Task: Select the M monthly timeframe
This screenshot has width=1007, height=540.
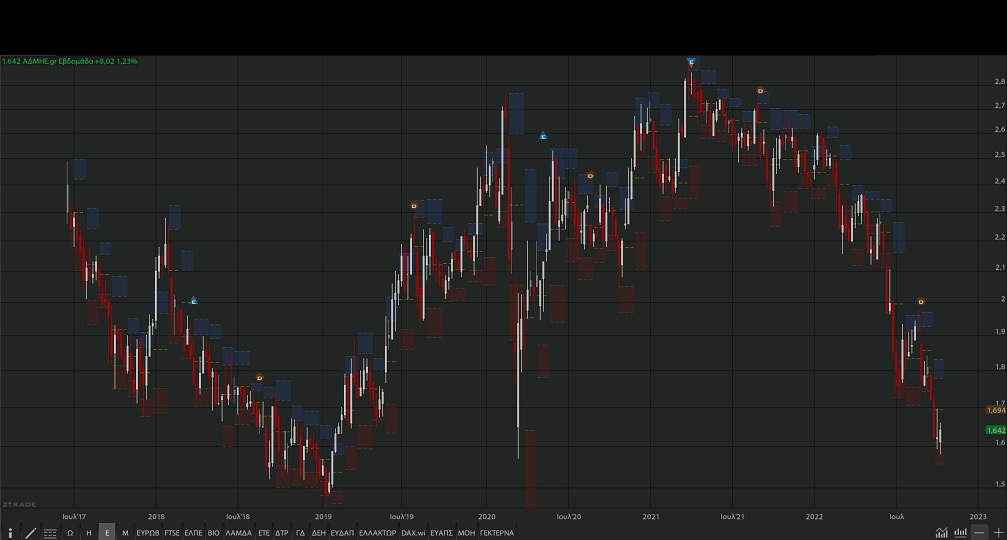Action: (125, 533)
